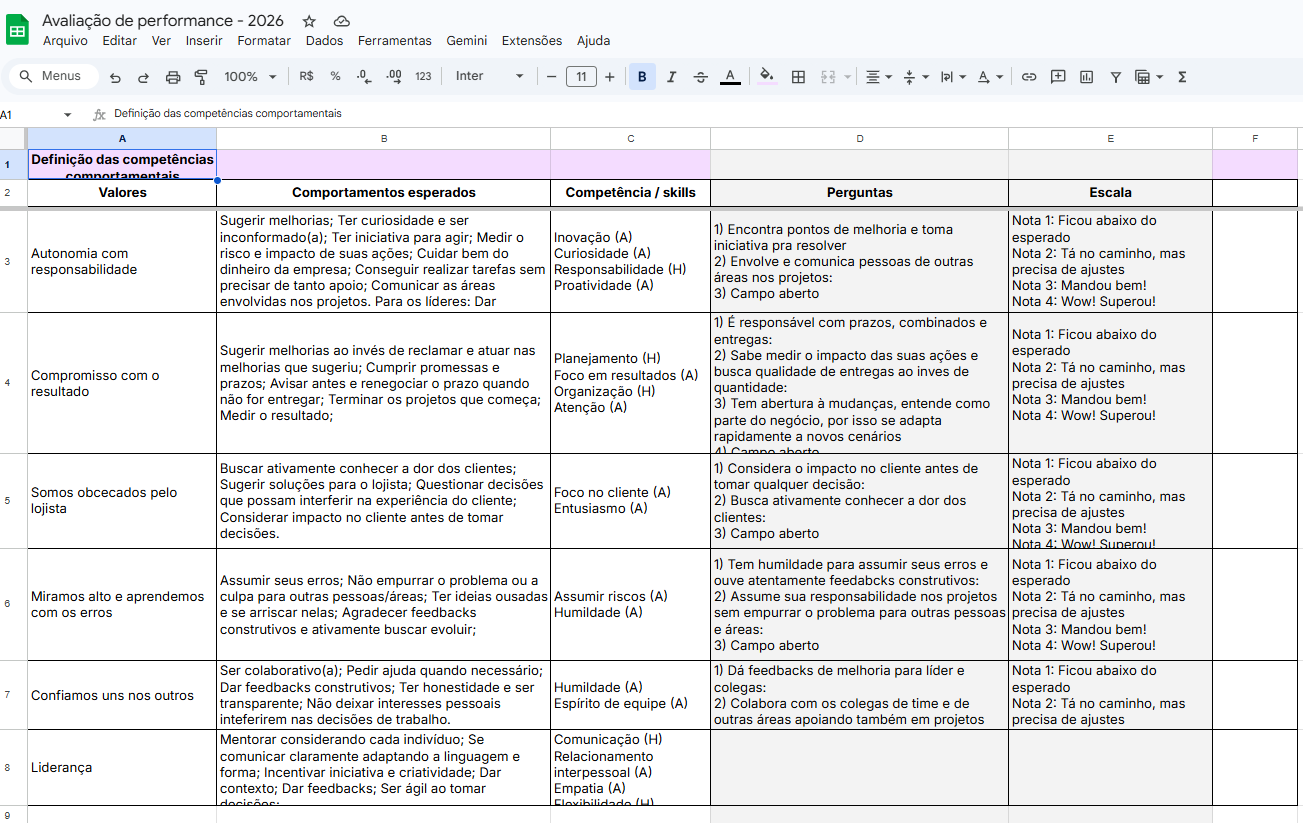Select the 'Escala' header cell
This screenshot has height=823, width=1303.
coord(1110,192)
